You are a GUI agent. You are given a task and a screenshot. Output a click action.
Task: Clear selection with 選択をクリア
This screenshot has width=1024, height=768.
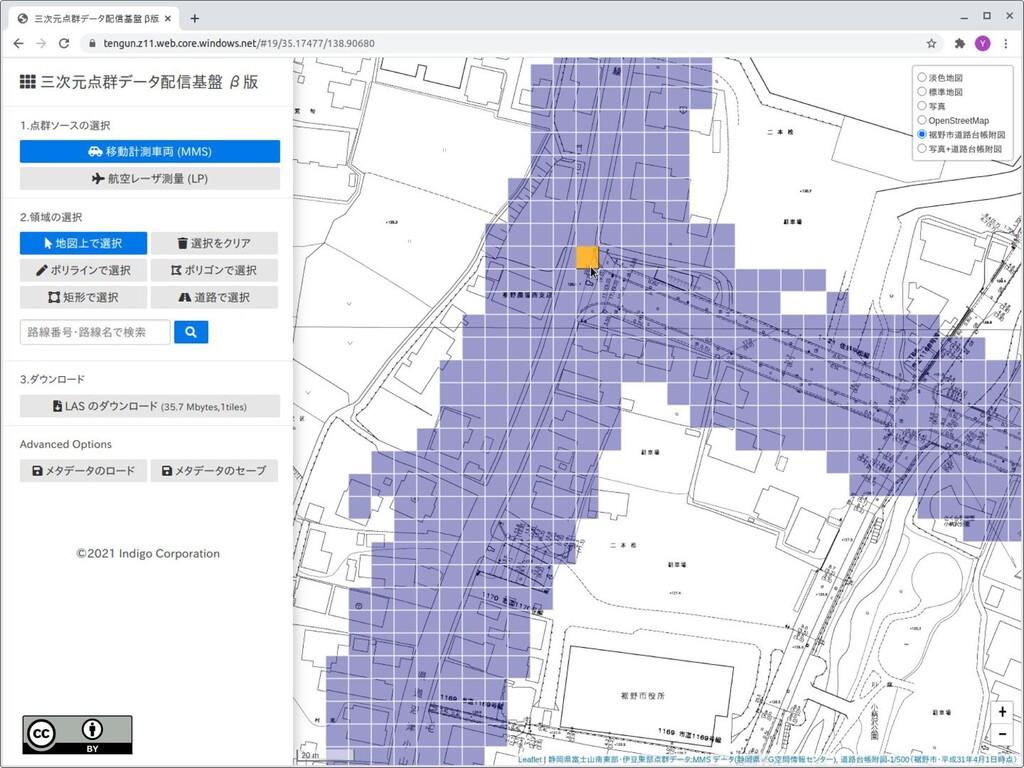[x=214, y=243]
